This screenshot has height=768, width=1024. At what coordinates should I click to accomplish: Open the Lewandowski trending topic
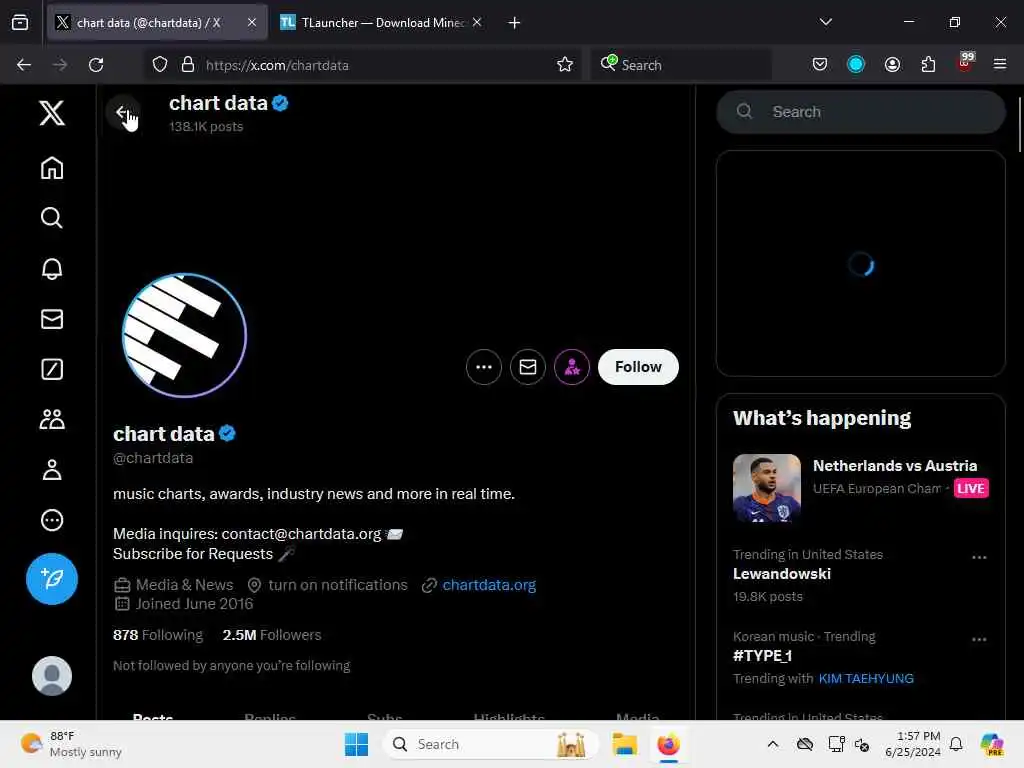[782, 574]
